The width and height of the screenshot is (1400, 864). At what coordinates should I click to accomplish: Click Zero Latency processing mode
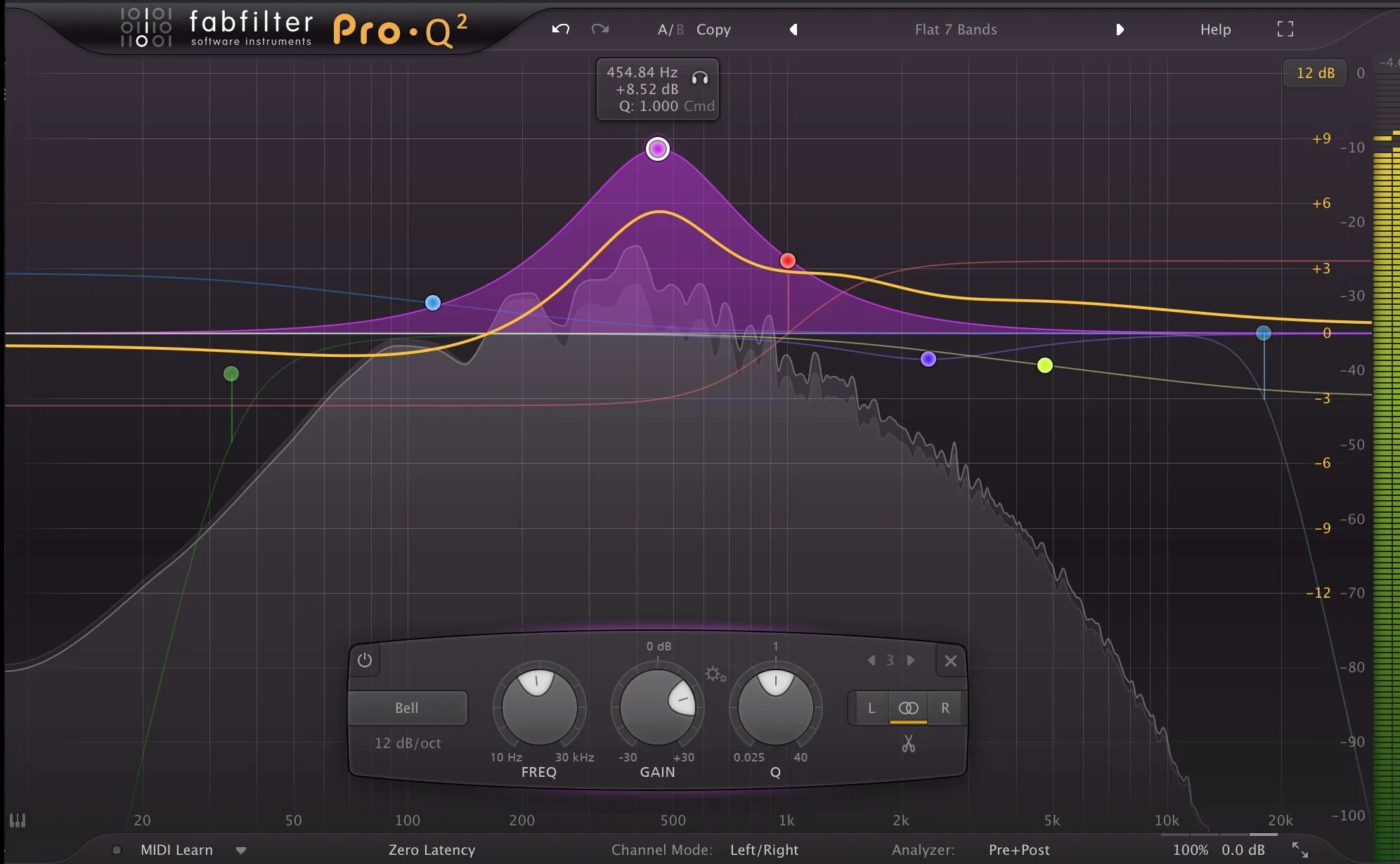coord(432,850)
